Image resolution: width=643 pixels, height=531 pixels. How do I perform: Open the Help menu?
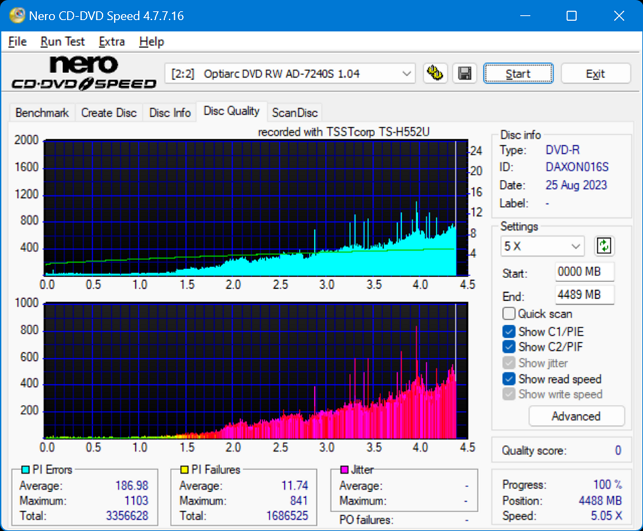151,41
